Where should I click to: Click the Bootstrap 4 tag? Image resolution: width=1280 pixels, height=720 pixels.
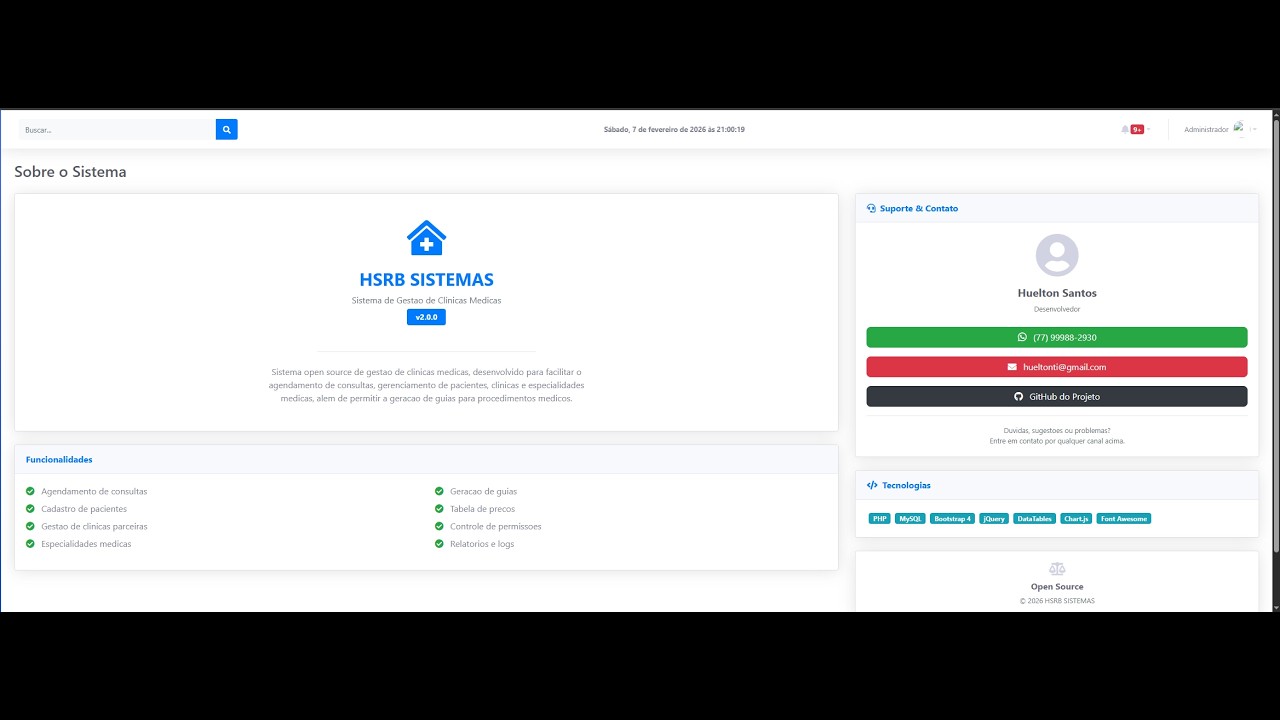click(x=952, y=519)
